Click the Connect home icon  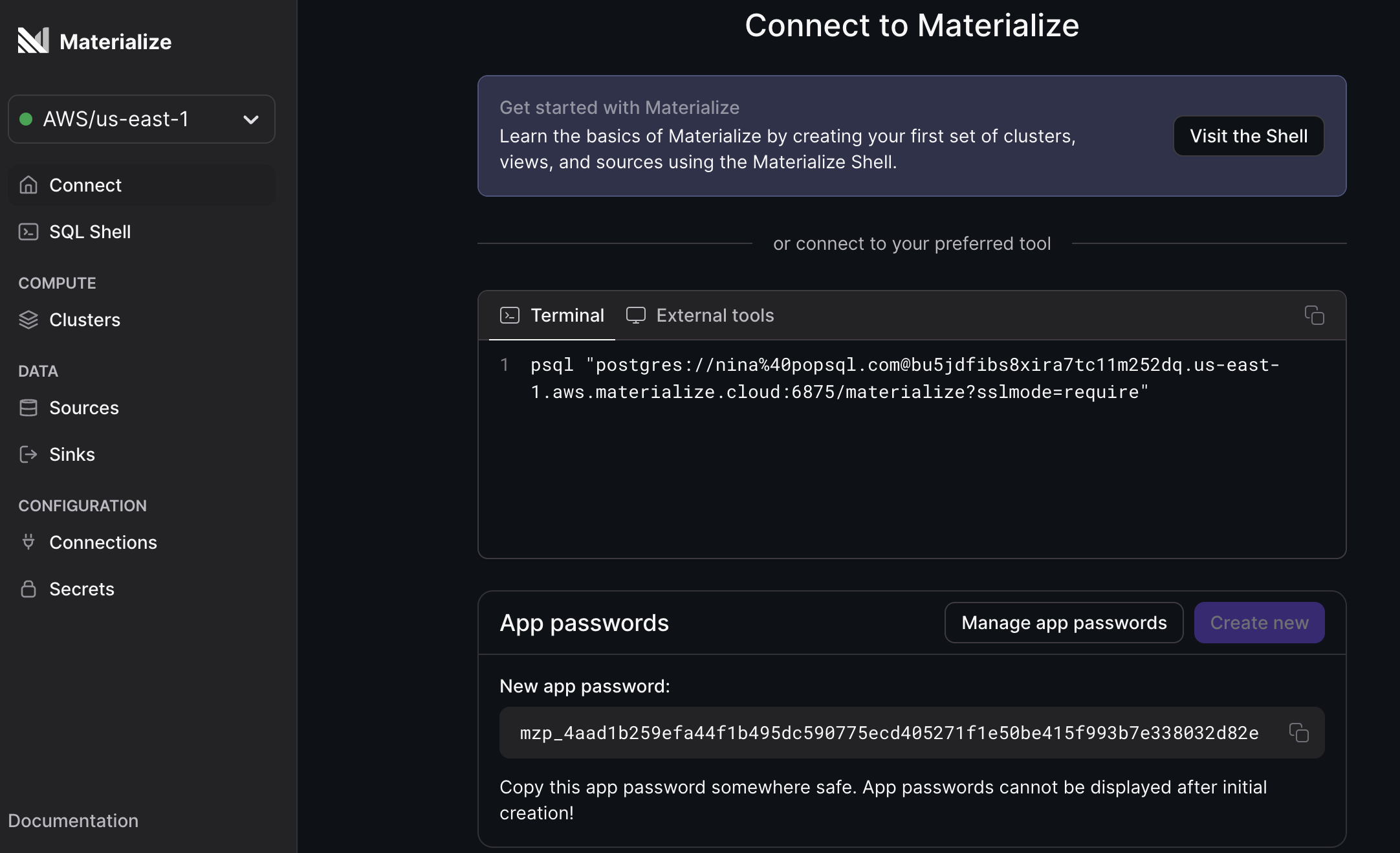point(28,185)
